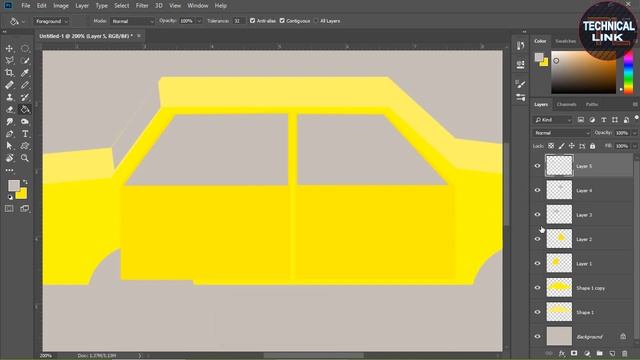The image size is (640, 360).
Task: Select the Sponge tool
Action: (x=25, y=122)
